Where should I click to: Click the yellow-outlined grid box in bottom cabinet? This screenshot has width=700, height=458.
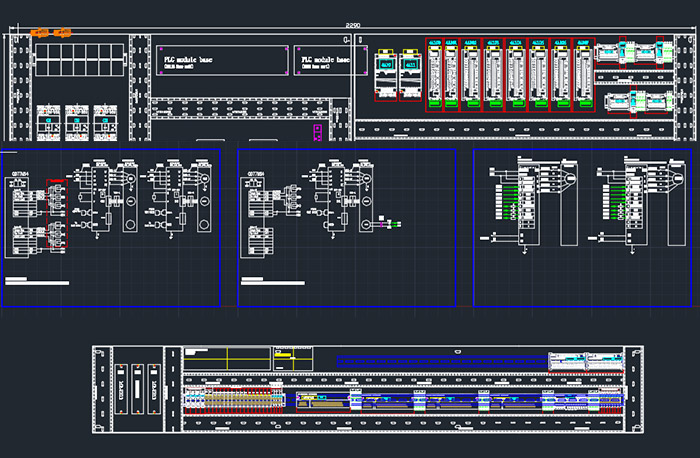(x=227, y=356)
